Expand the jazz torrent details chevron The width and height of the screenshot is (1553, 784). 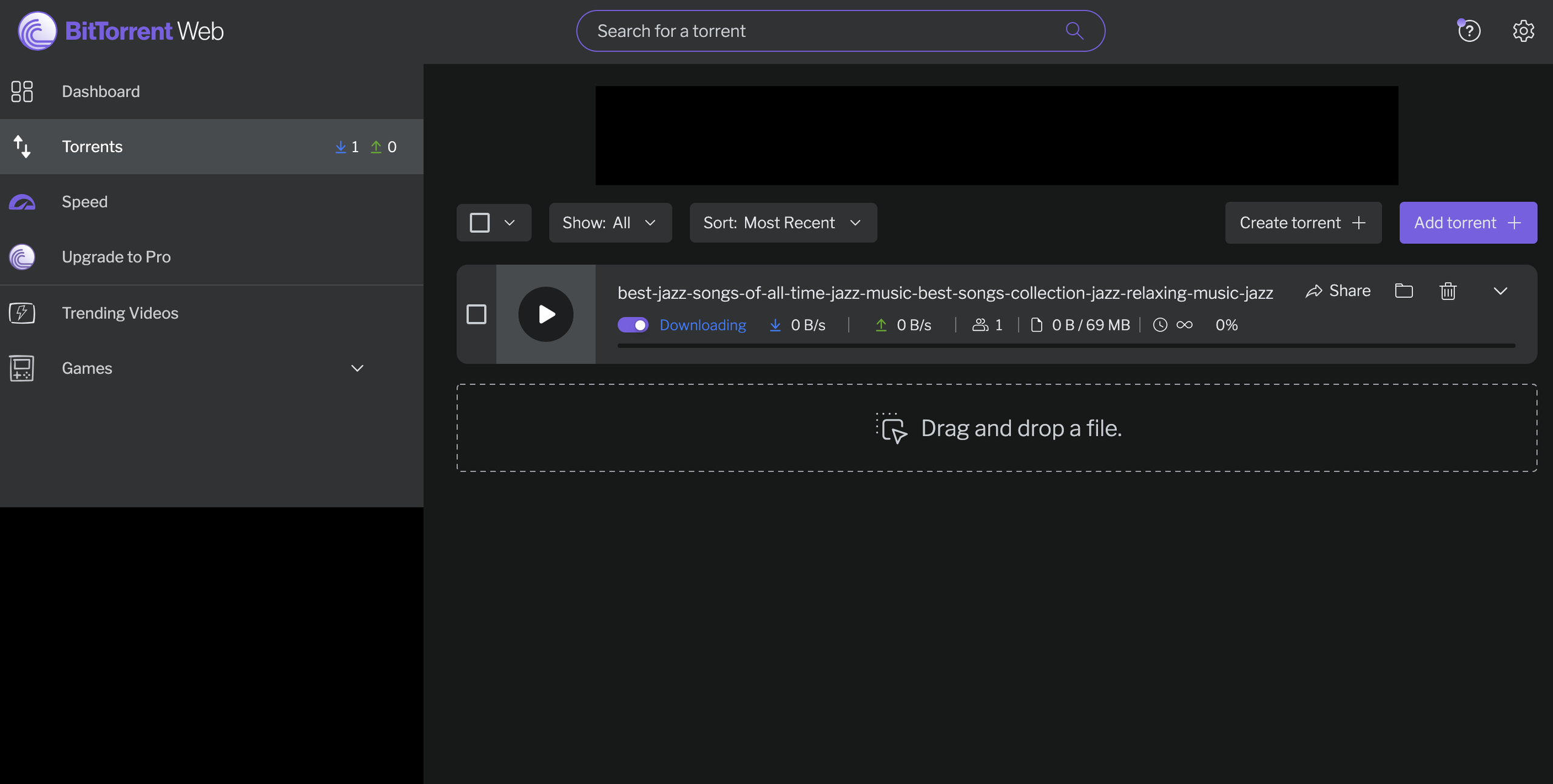coord(1500,292)
